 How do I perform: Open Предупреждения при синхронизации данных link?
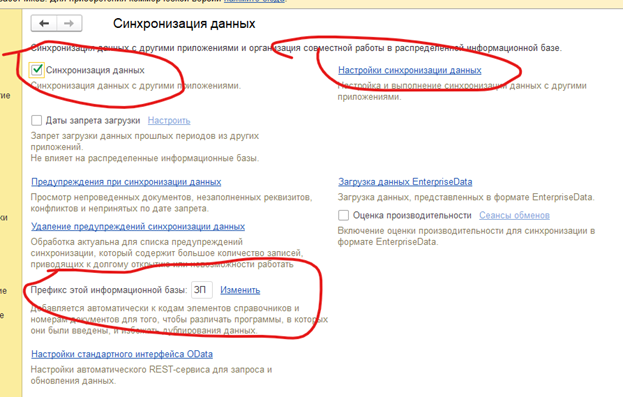tap(126, 182)
